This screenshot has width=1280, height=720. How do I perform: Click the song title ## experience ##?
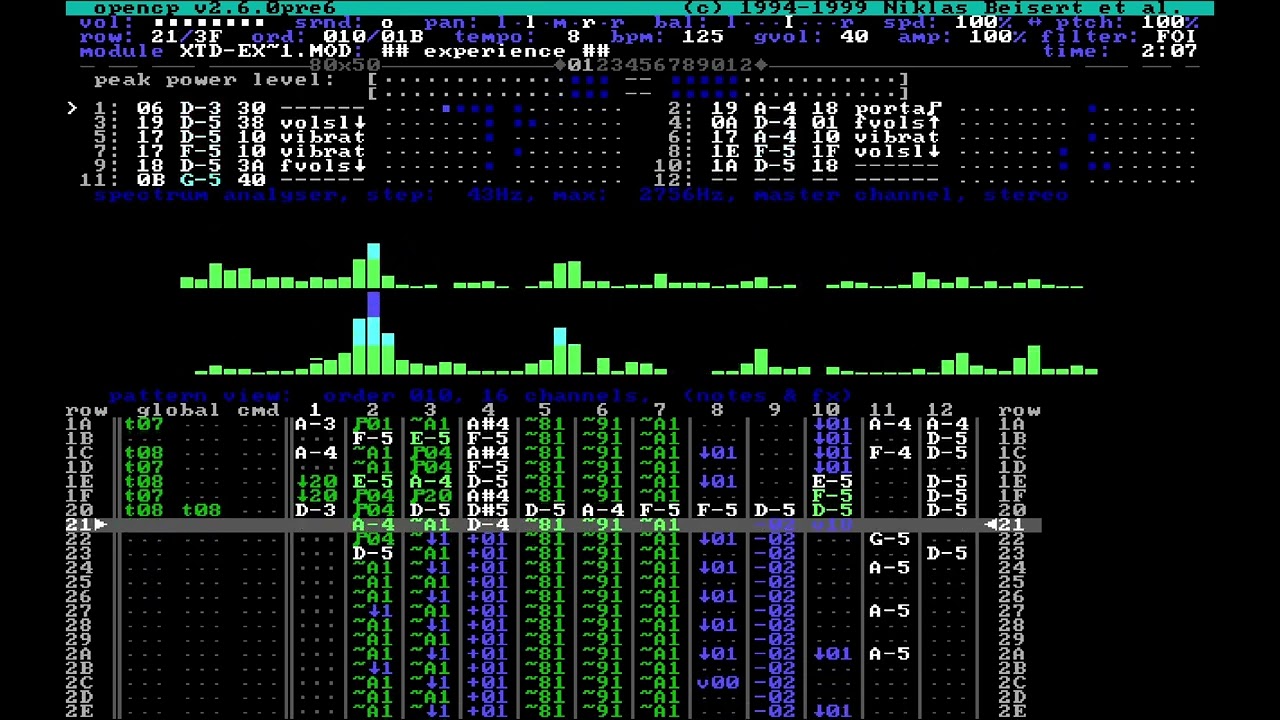pos(496,51)
